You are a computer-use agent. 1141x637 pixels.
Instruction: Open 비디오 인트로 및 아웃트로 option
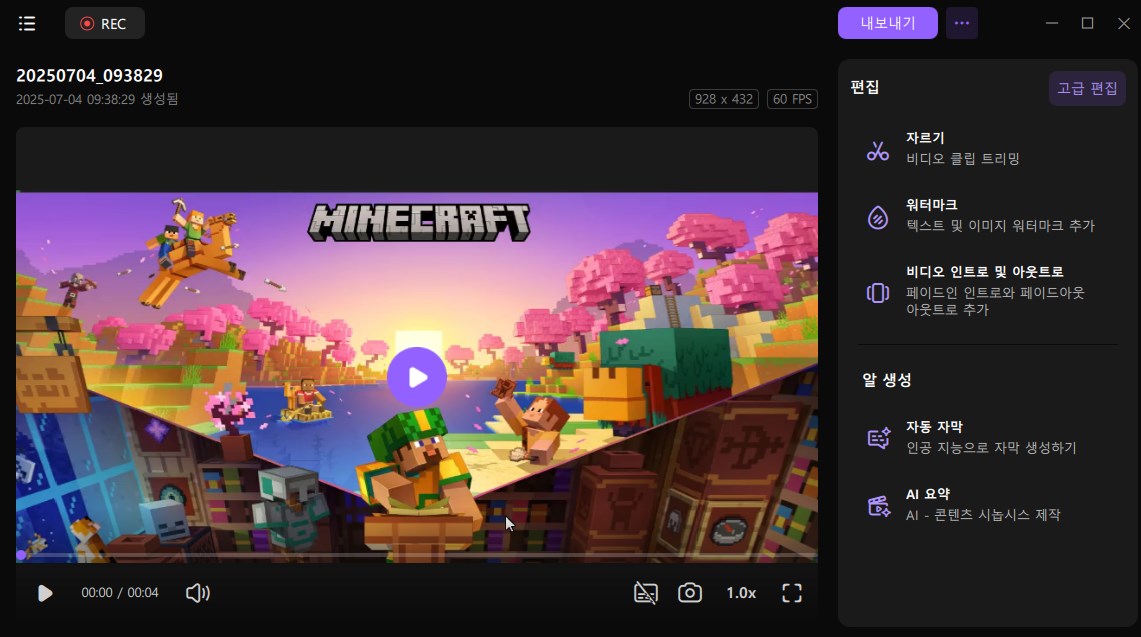click(x=984, y=271)
